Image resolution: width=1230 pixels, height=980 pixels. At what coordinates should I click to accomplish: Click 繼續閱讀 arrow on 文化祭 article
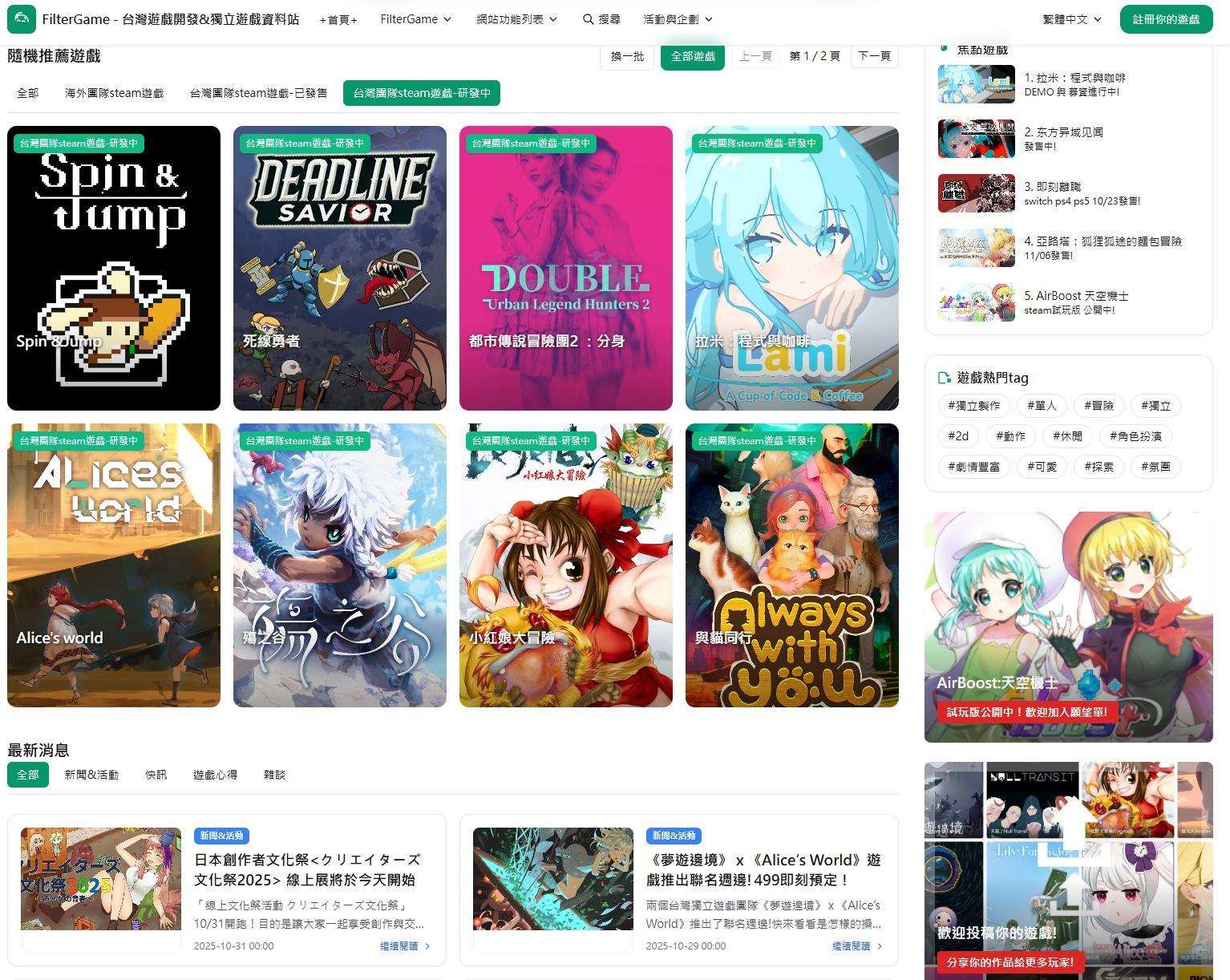[427, 946]
